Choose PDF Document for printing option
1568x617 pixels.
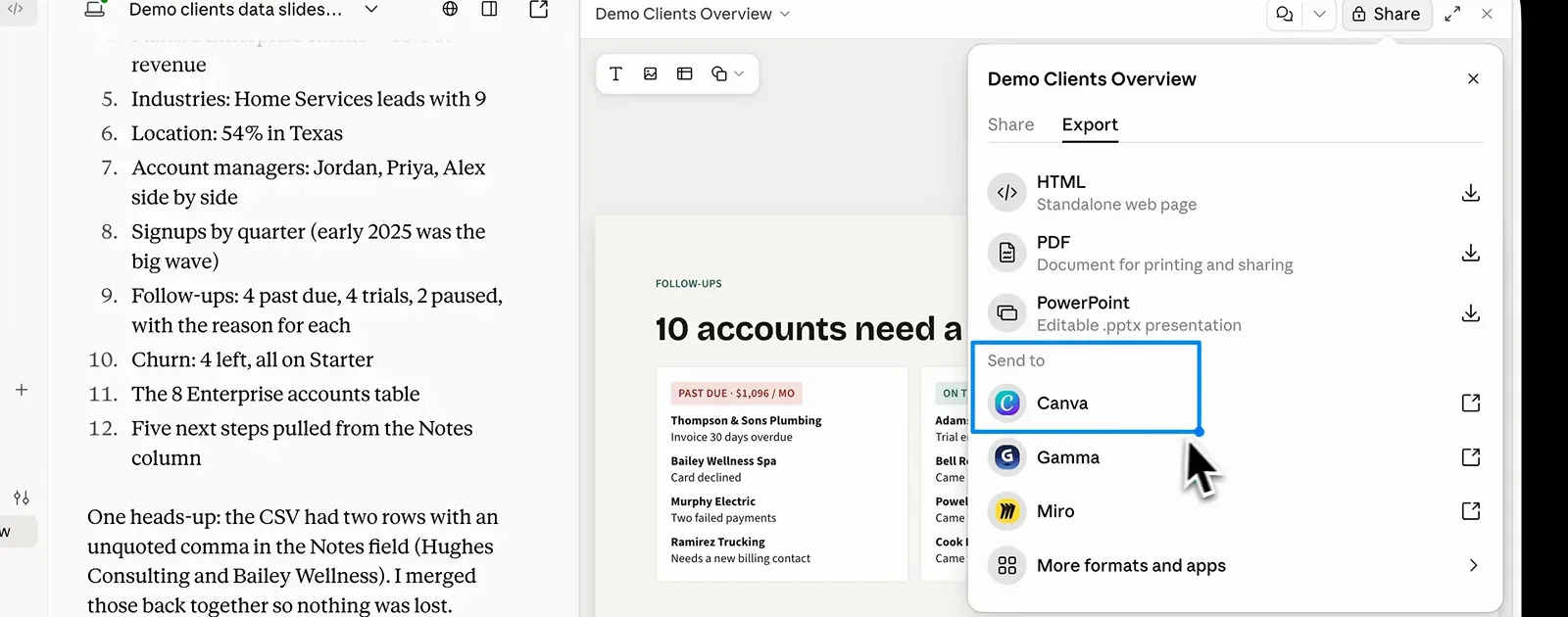pyautogui.click(x=1235, y=254)
